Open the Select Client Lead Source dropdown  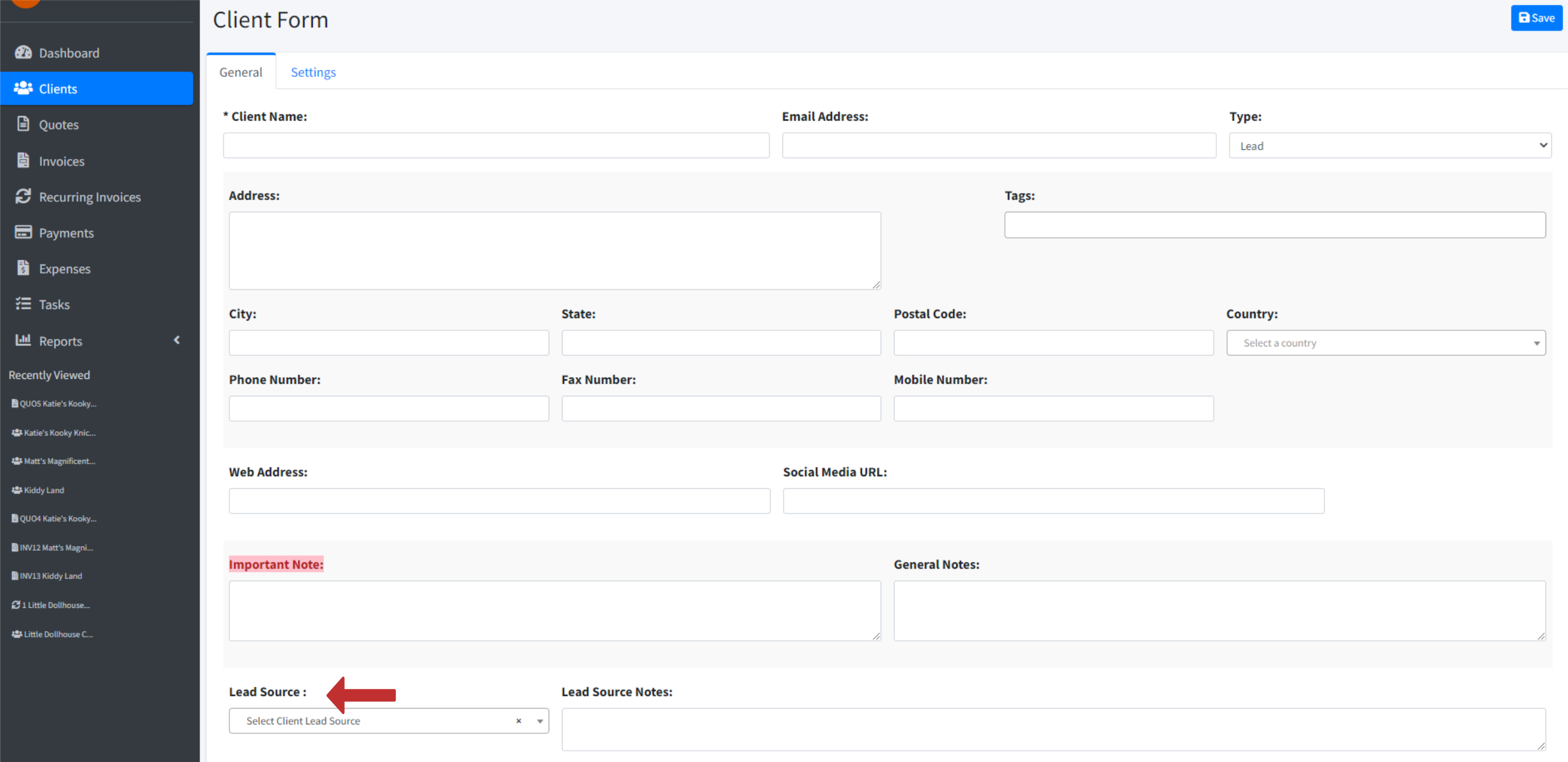pyautogui.click(x=377, y=720)
